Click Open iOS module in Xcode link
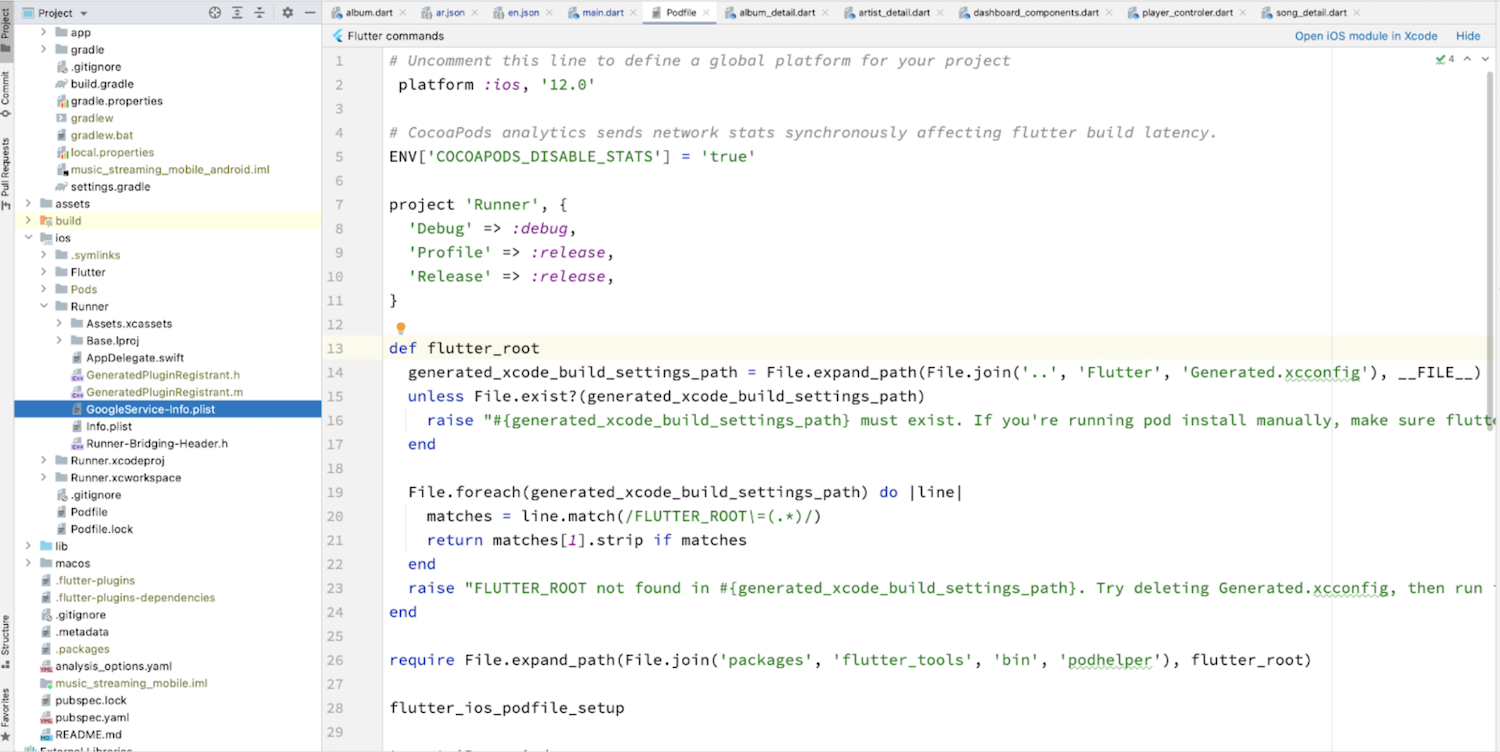This screenshot has height=752, width=1500. coord(1366,36)
